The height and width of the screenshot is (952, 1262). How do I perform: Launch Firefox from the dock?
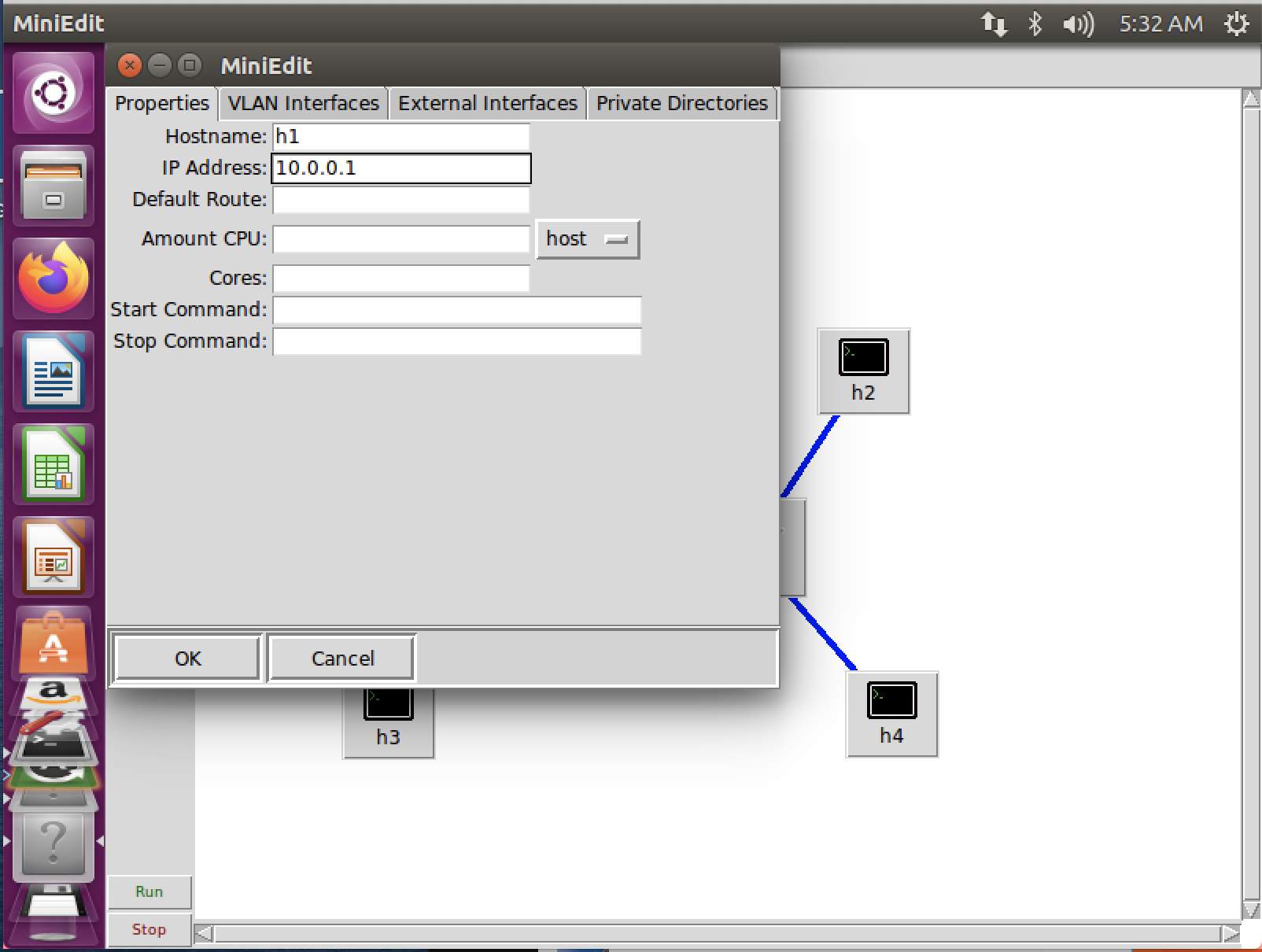click(54, 278)
